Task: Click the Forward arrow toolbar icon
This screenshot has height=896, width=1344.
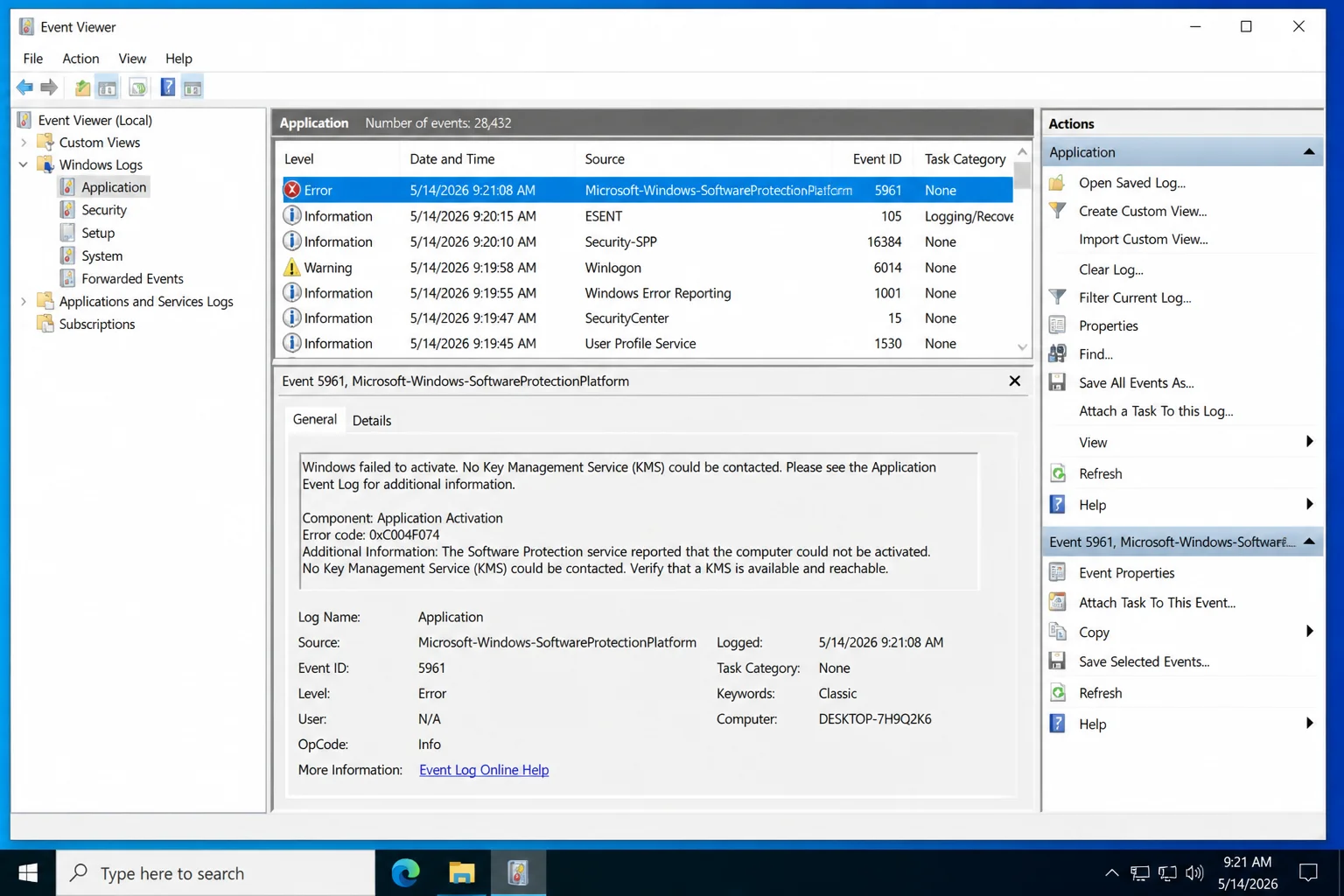Action: pyautogui.click(x=49, y=87)
